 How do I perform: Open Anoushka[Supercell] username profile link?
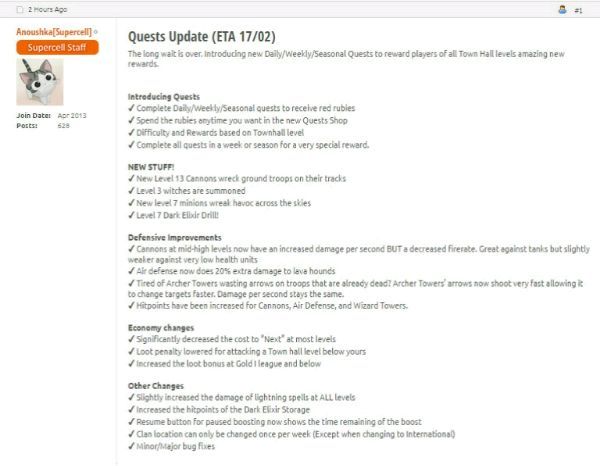(x=54, y=32)
